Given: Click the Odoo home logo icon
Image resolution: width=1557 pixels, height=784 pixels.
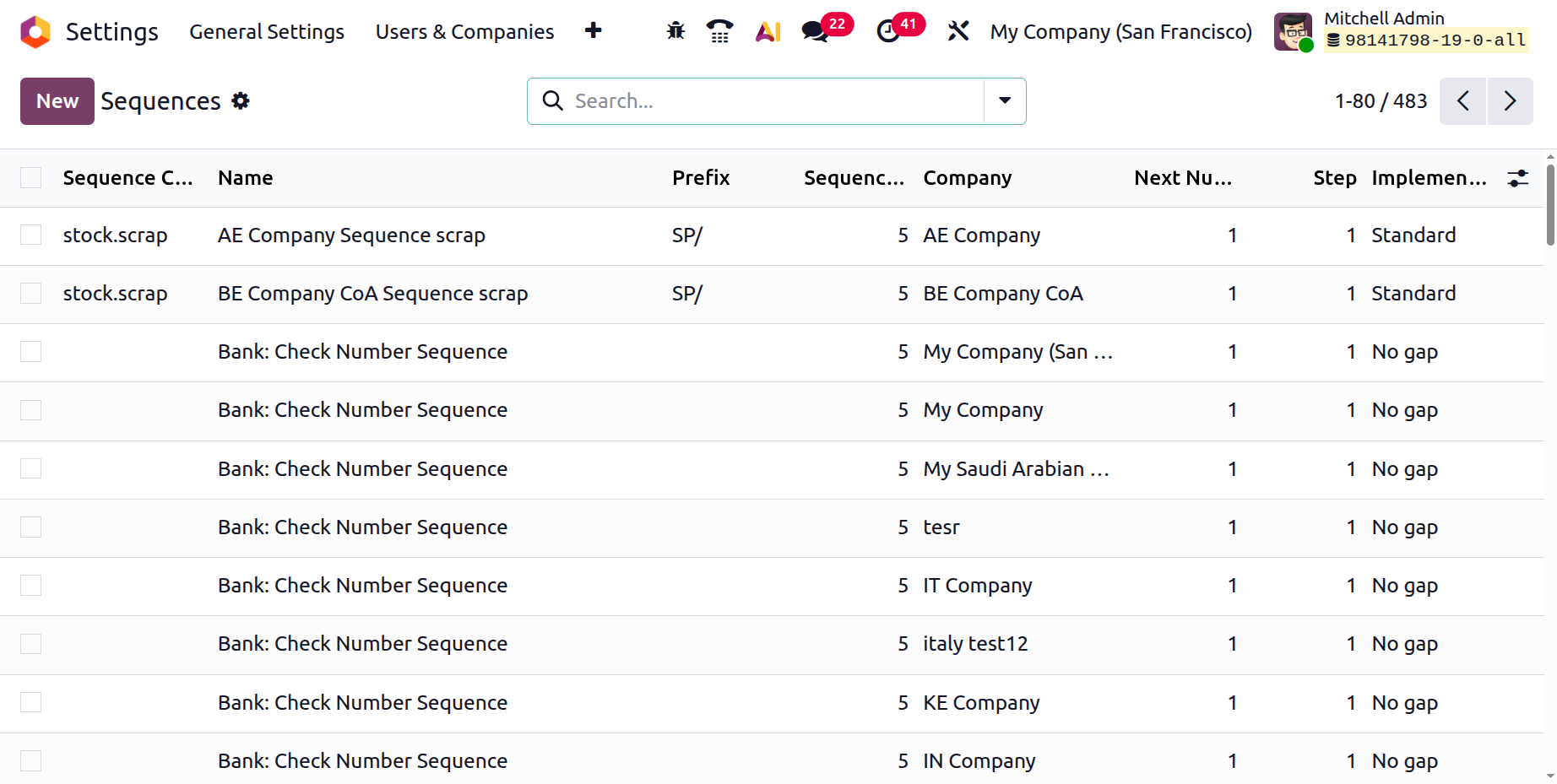Looking at the screenshot, I should 35,31.
